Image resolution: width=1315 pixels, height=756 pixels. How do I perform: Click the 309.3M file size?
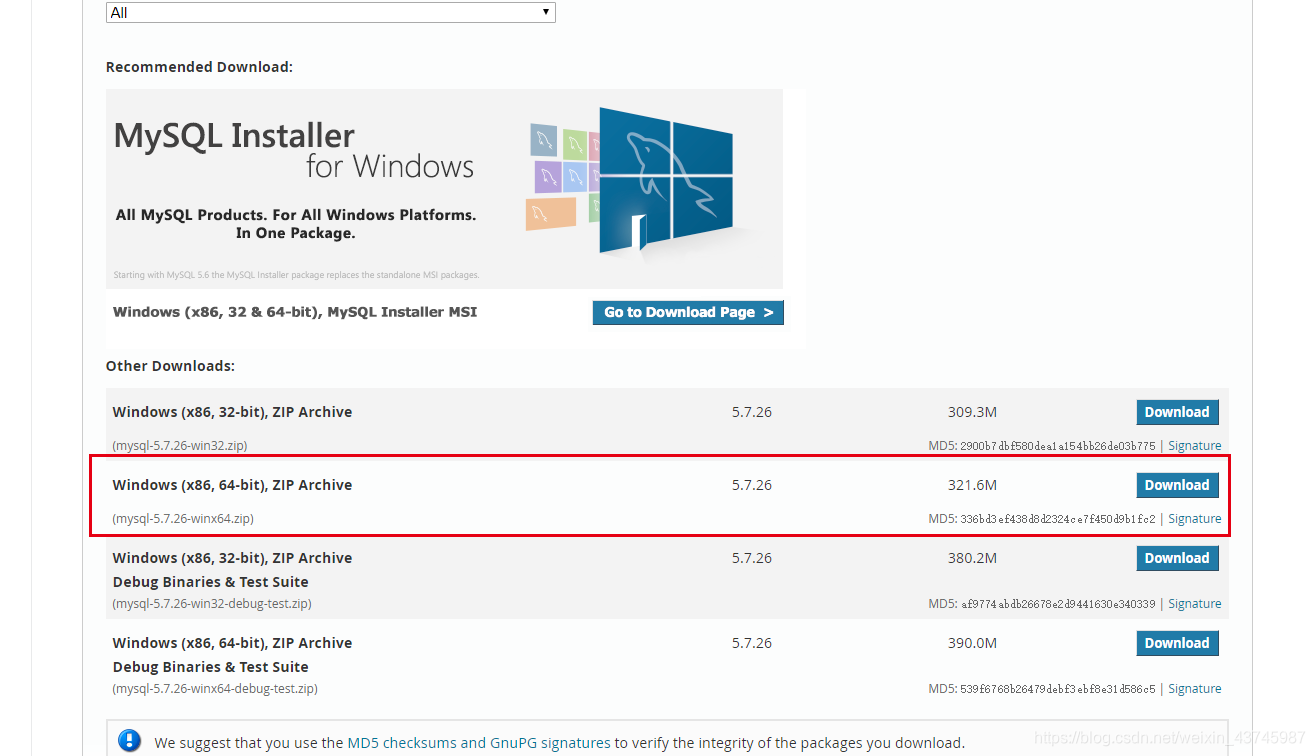click(x=972, y=412)
